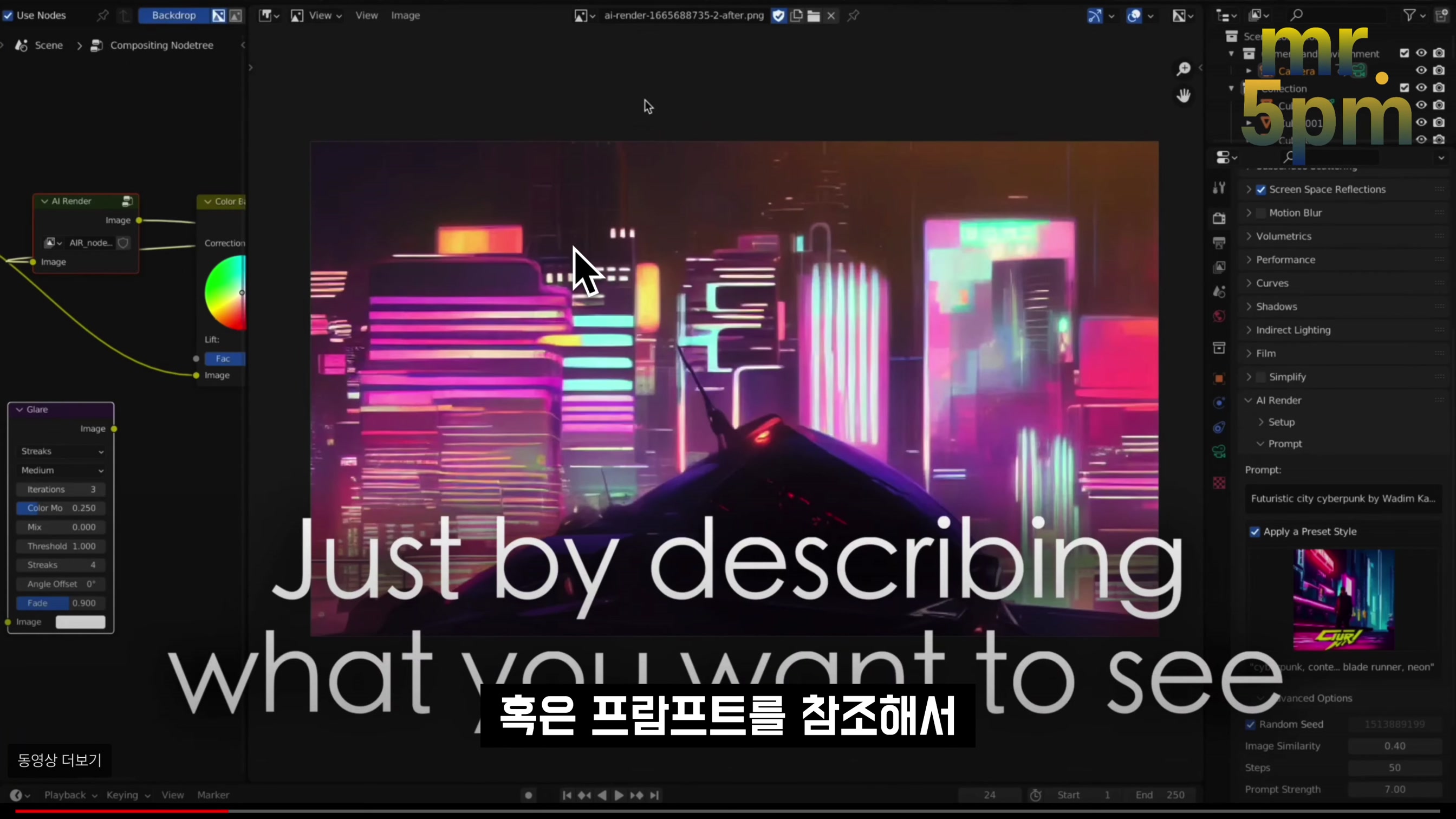Toggle Collection exclude checkbox in outliner
The width and height of the screenshot is (1456, 819).
pos(1404,88)
